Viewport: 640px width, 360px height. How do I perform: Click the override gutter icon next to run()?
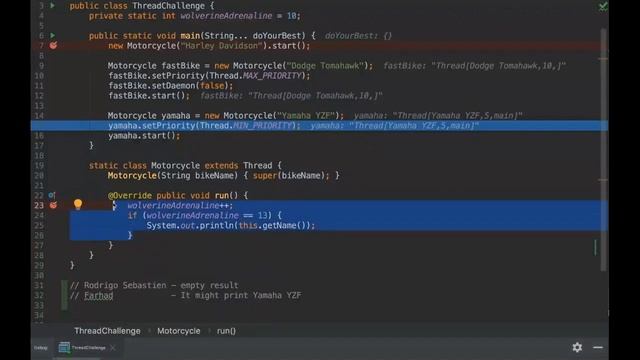(x=52, y=195)
